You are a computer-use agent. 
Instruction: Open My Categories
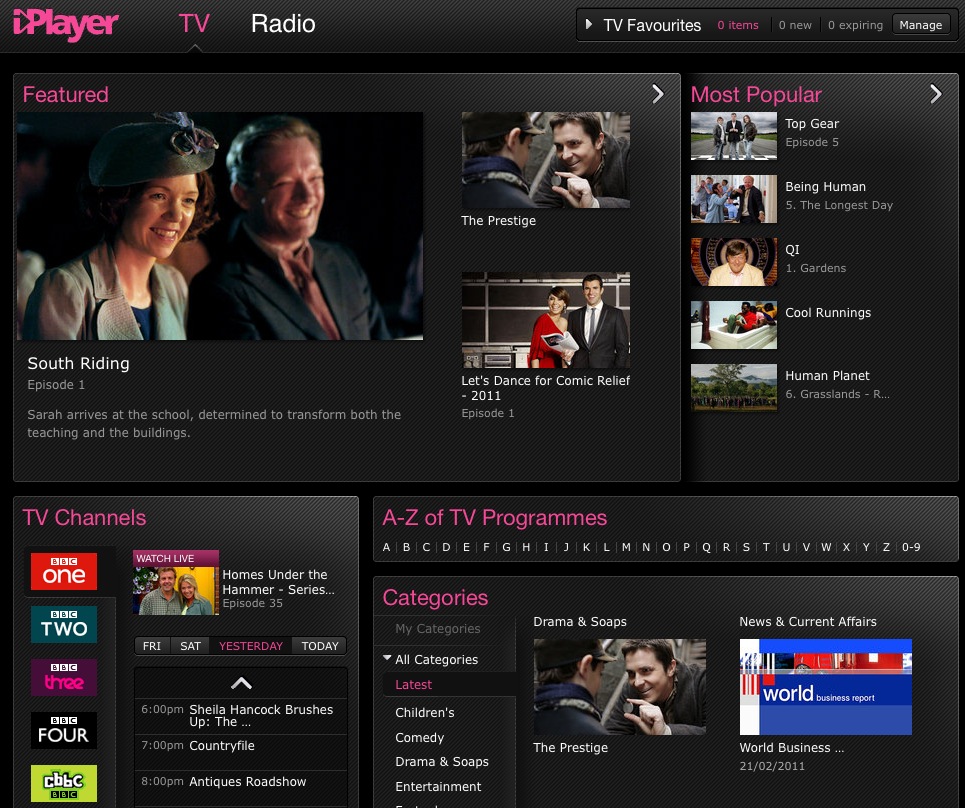pyautogui.click(x=438, y=628)
